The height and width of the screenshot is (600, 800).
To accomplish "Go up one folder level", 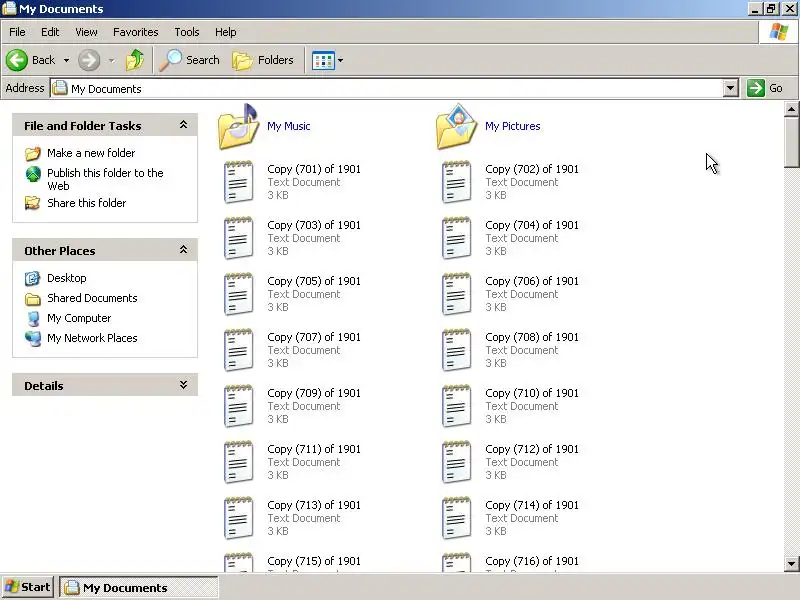I will click(135, 60).
